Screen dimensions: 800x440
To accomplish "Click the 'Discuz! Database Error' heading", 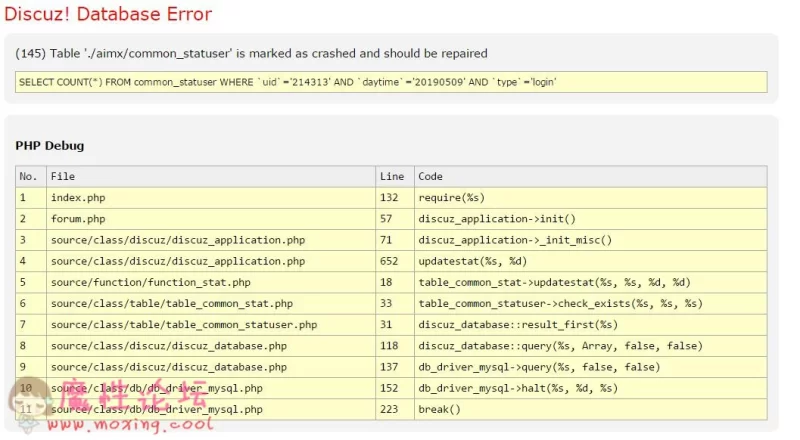I will click(108, 14).
